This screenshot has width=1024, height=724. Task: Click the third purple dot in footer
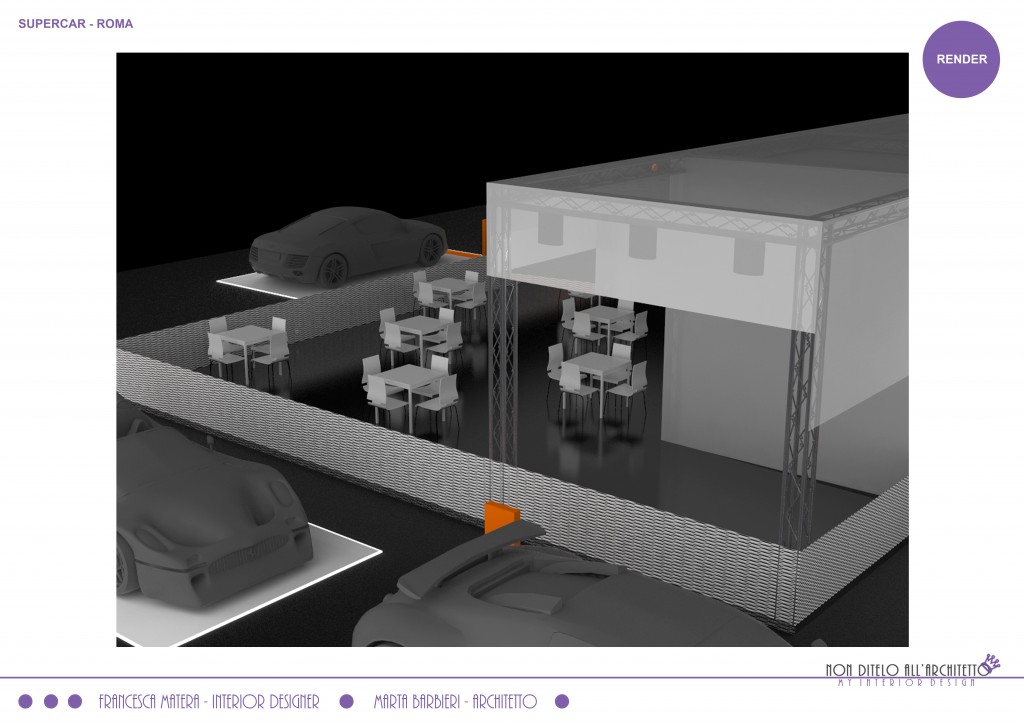76,701
